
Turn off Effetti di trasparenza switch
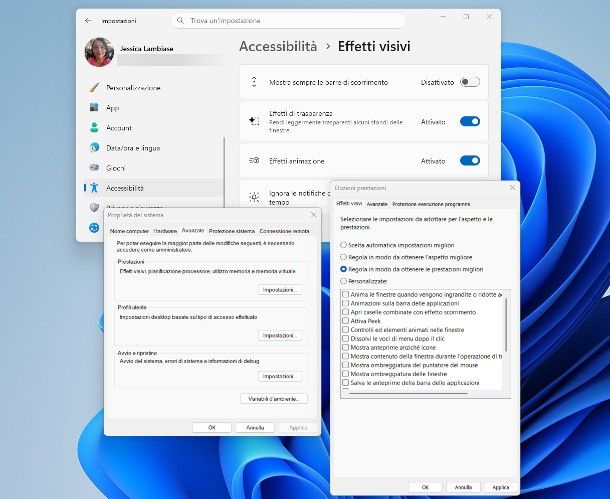tap(470, 121)
